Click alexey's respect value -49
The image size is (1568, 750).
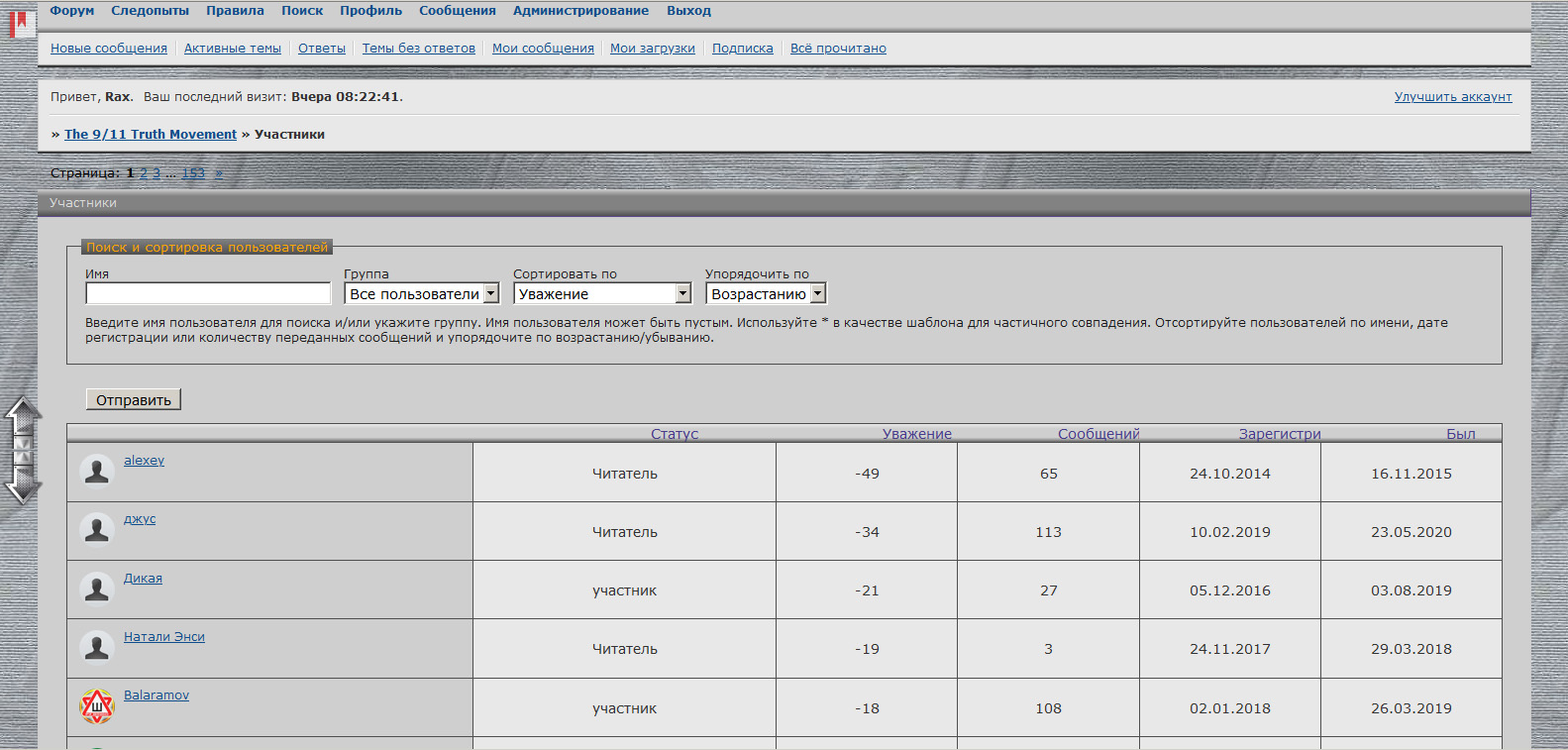[867, 474]
